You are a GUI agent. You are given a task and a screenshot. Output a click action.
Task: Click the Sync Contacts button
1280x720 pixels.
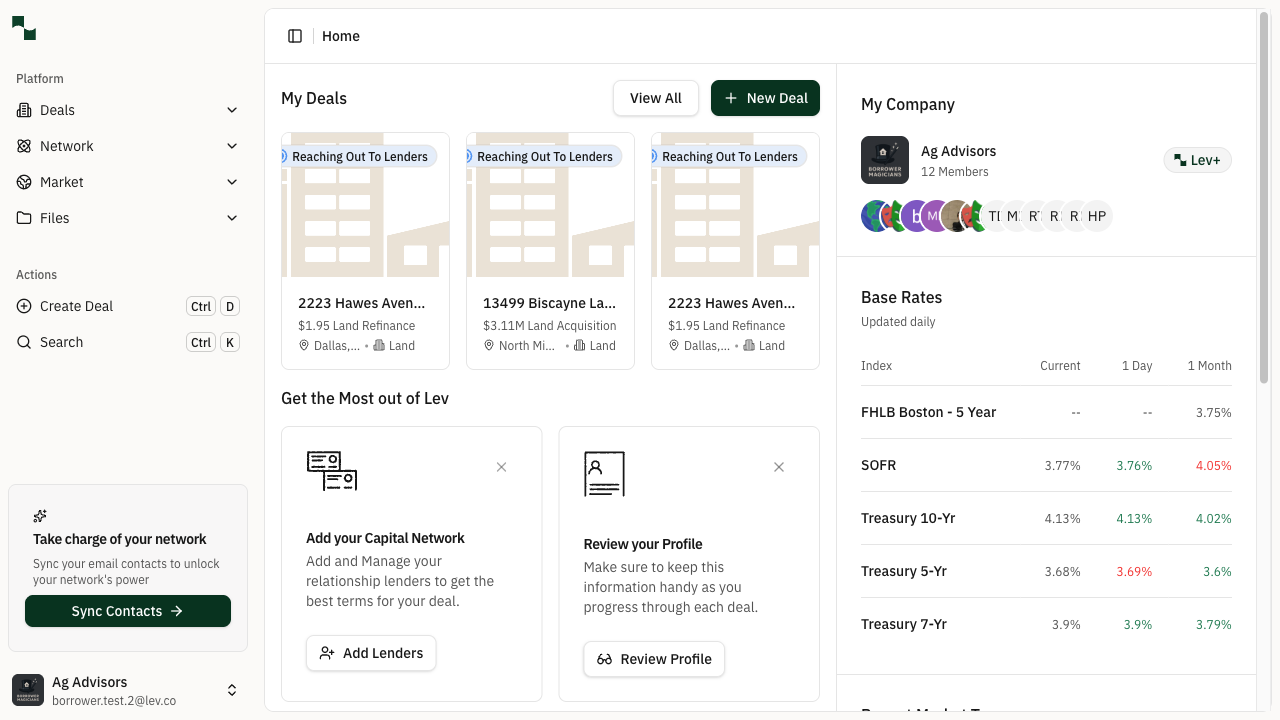127,611
